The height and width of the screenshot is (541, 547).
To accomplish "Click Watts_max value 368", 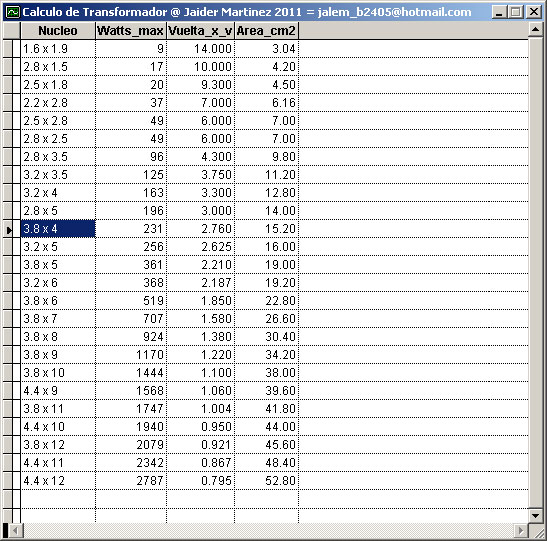I will pos(131,283).
